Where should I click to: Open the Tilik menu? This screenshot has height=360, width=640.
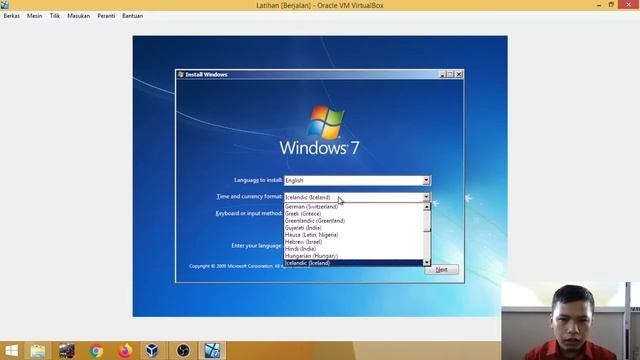tap(55, 16)
